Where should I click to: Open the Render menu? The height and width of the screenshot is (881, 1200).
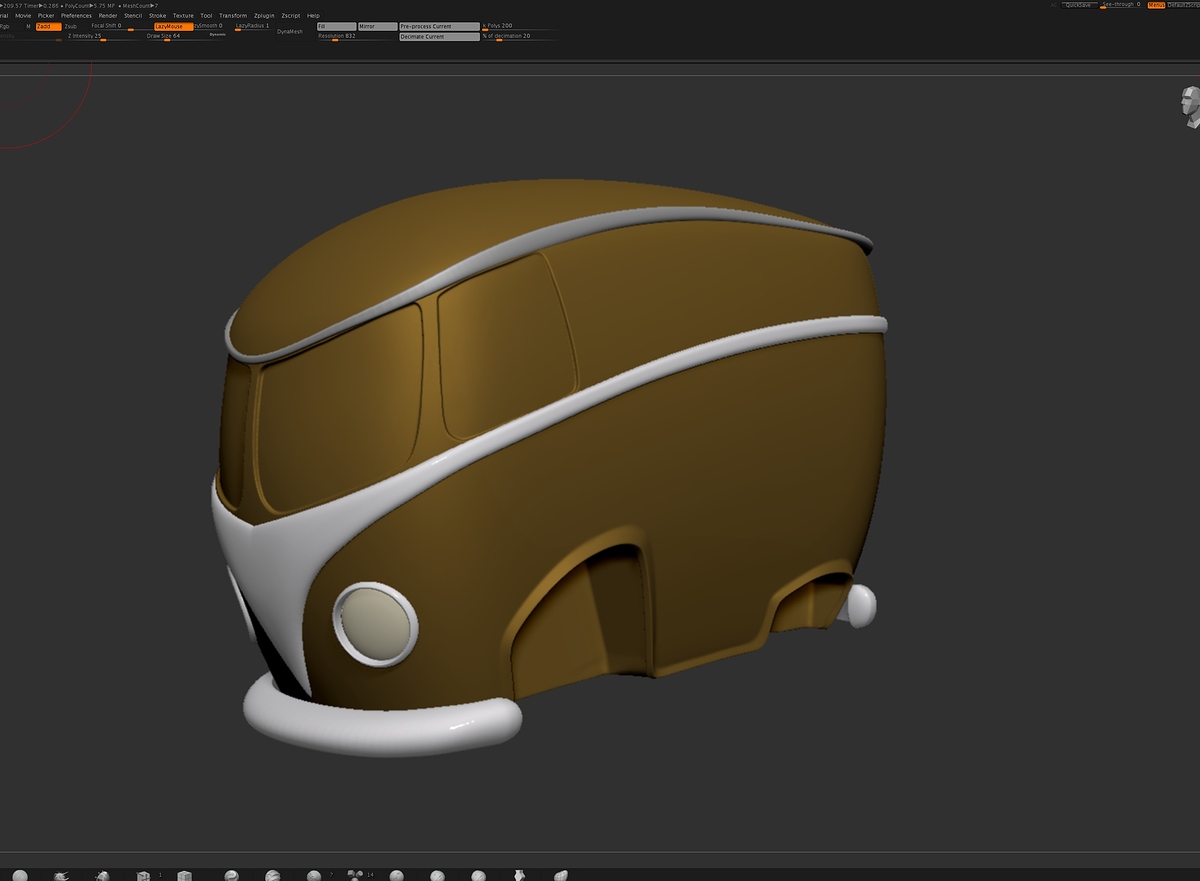coord(108,16)
